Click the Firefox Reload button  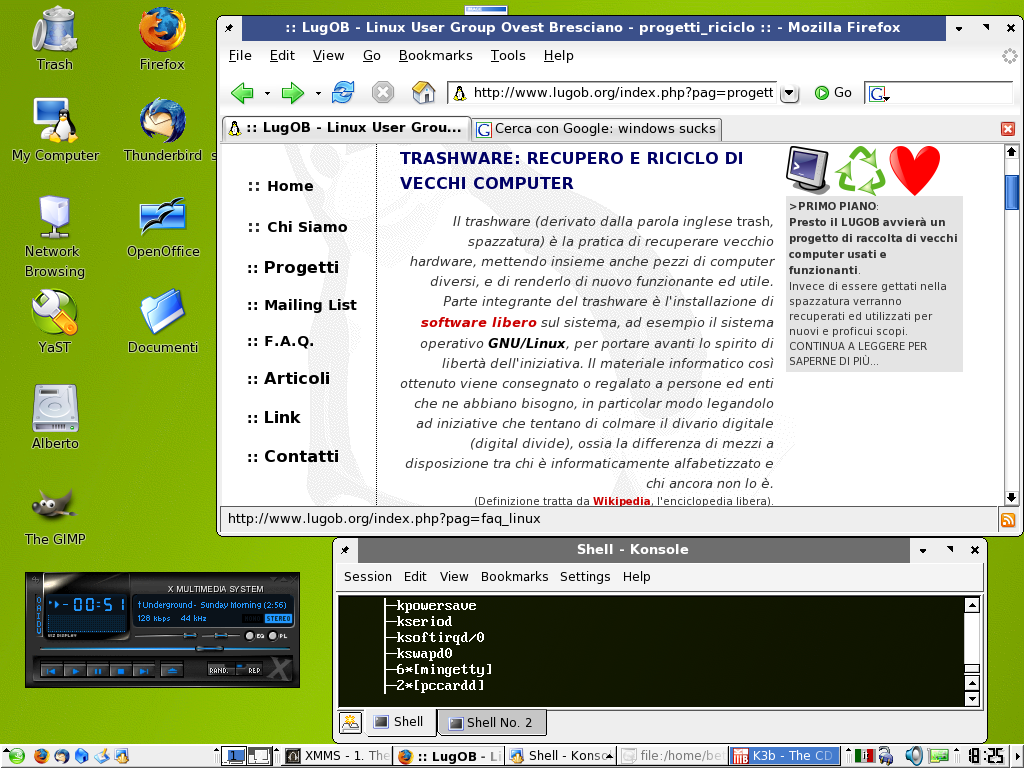[343, 93]
